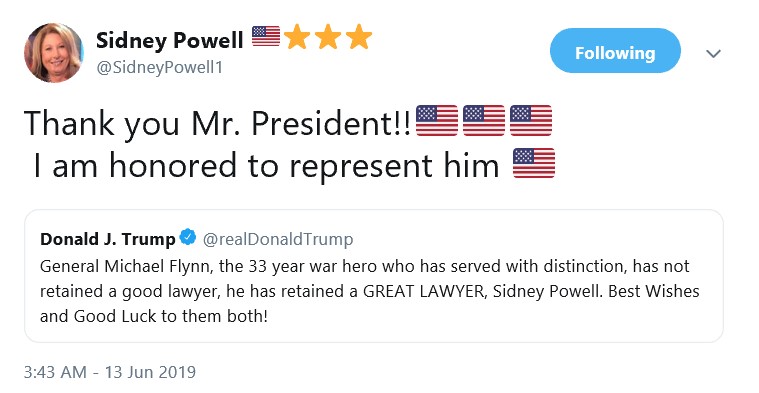This screenshot has width=759, height=393.
Task: Click the first gold star emoji
Action: point(297,37)
